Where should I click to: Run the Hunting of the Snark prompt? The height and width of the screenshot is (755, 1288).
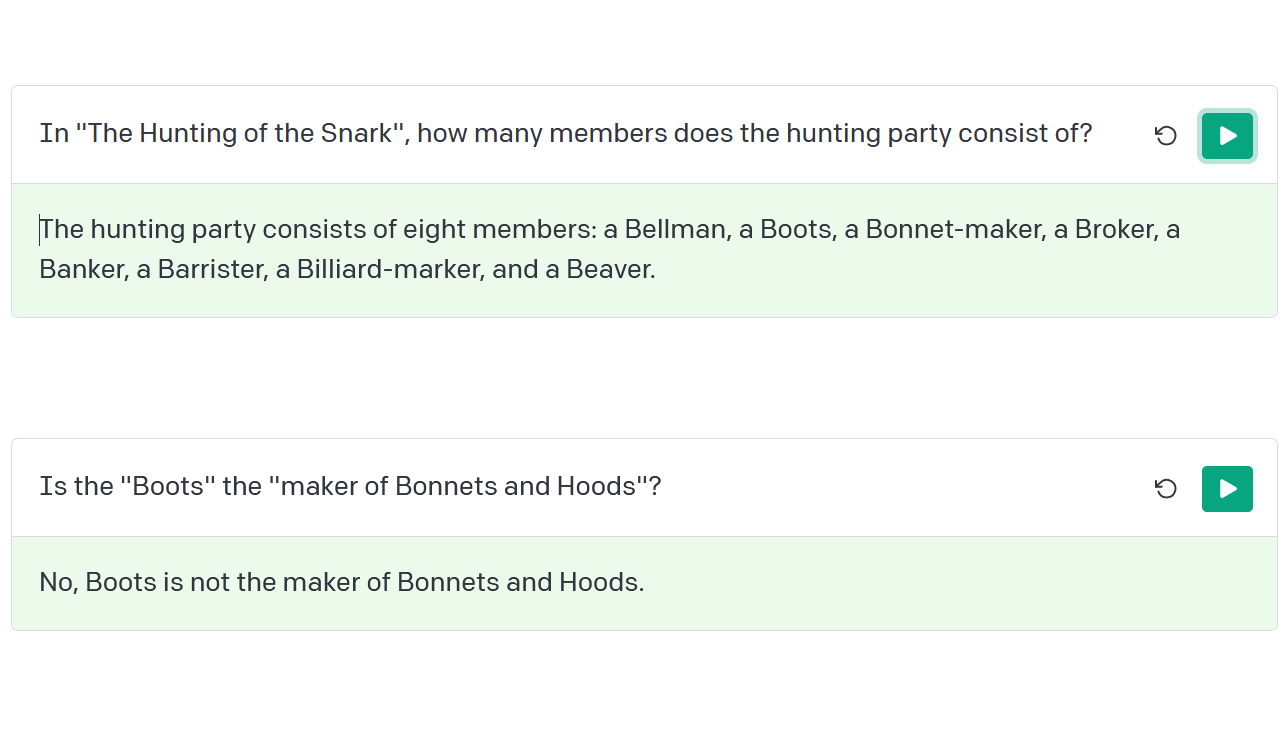[x=1227, y=136]
